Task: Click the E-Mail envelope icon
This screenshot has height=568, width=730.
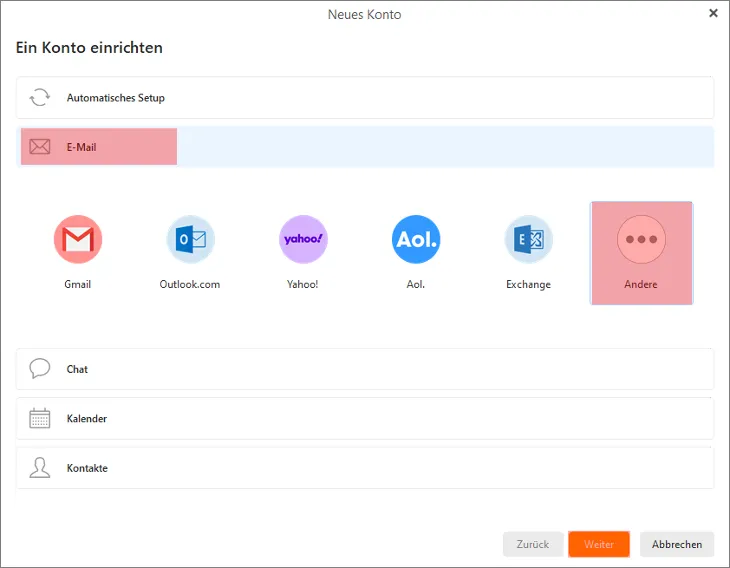Action: click(x=40, y=147)
